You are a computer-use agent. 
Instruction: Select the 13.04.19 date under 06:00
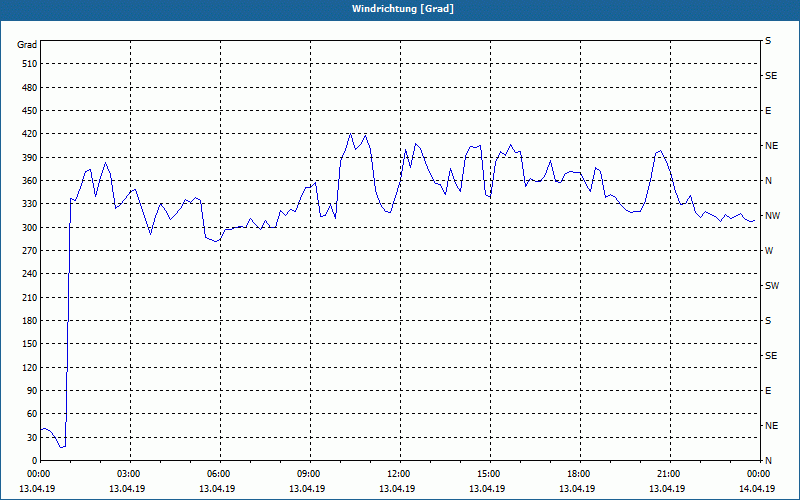click(217, 489)
